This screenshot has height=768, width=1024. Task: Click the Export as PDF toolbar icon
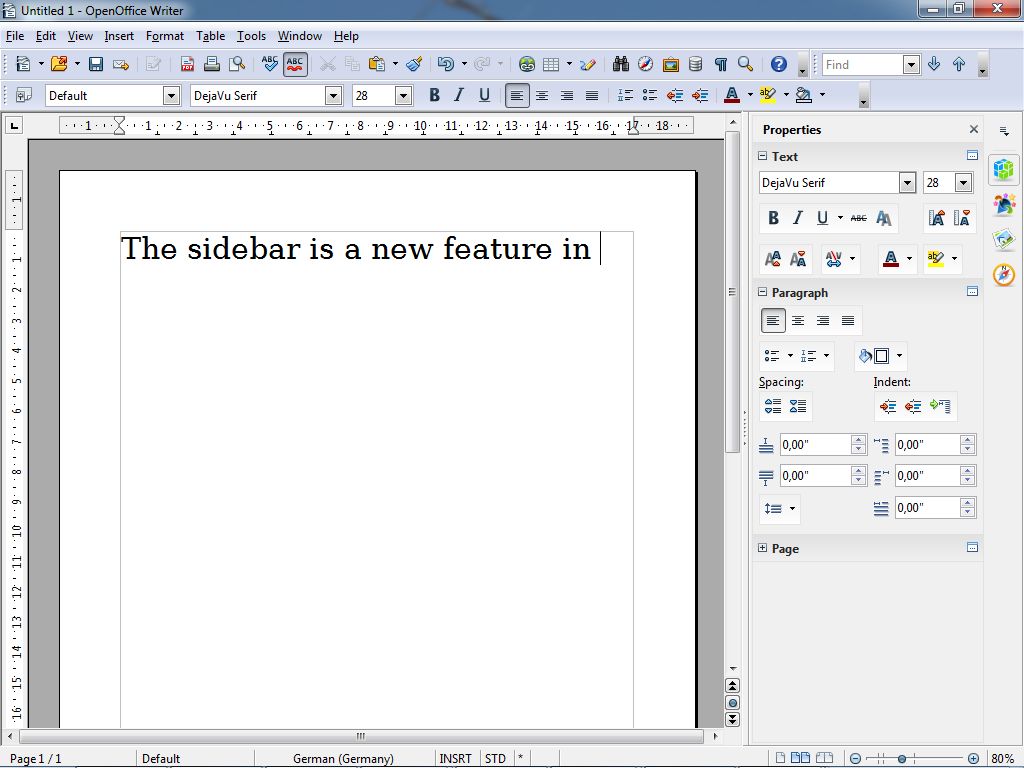point(187,64)
